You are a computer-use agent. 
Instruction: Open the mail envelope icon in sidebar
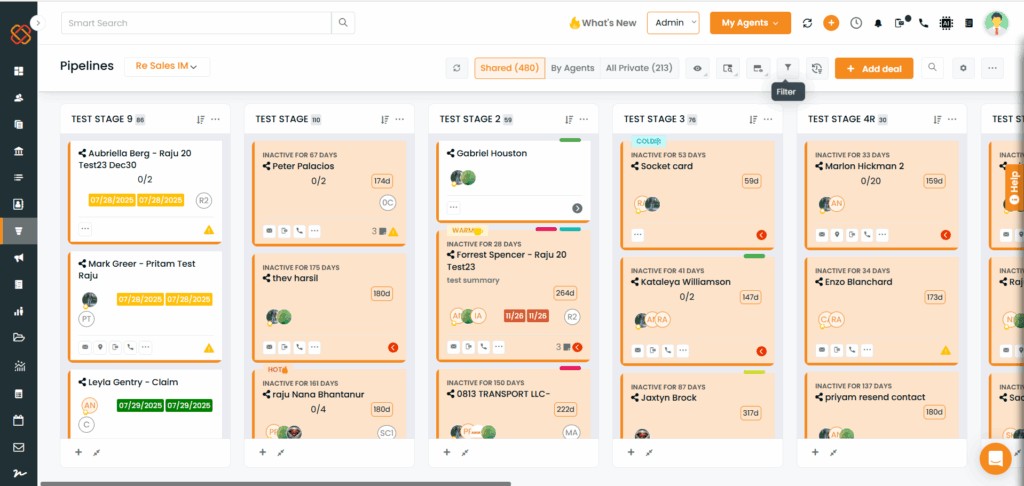click(18, 447)
